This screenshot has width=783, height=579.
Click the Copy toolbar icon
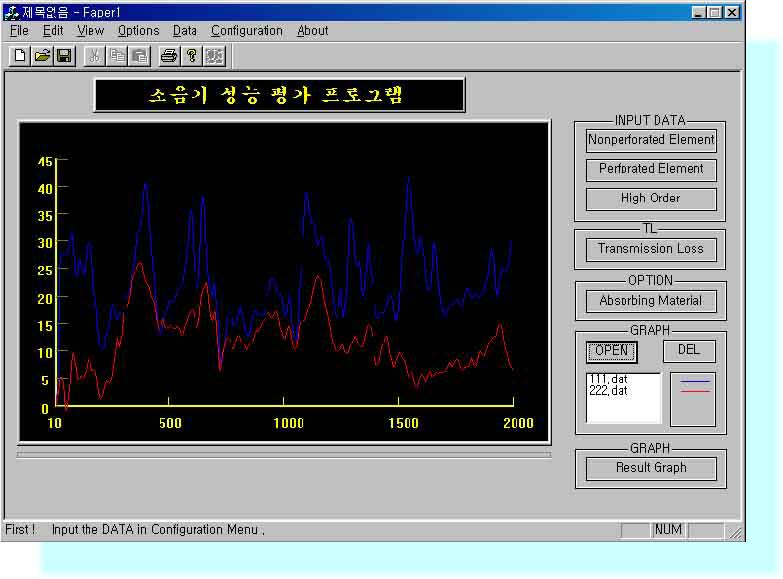tap(117, 56)
